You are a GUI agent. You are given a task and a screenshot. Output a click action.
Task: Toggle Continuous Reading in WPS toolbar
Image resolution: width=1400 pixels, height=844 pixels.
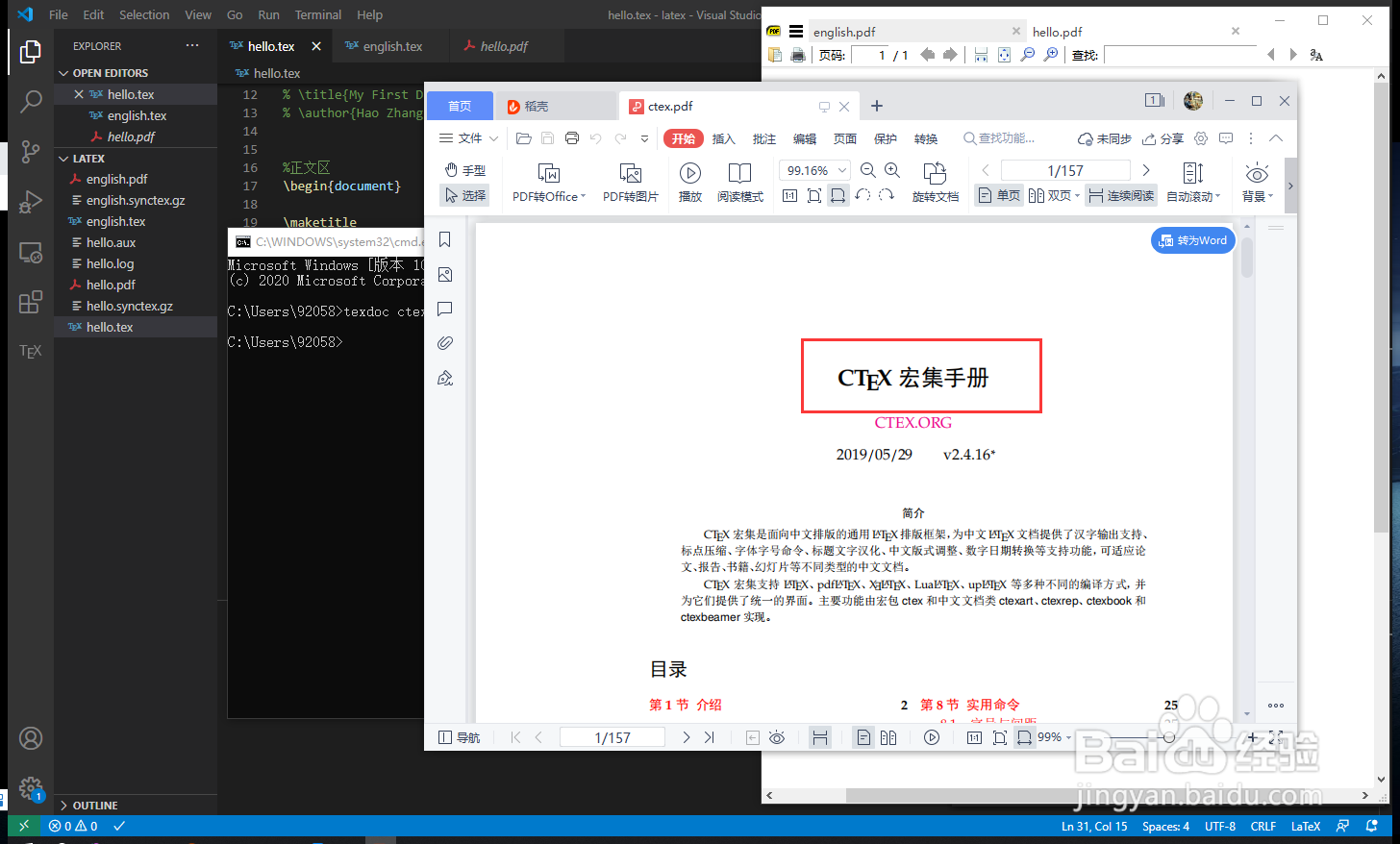(1121, 195)
